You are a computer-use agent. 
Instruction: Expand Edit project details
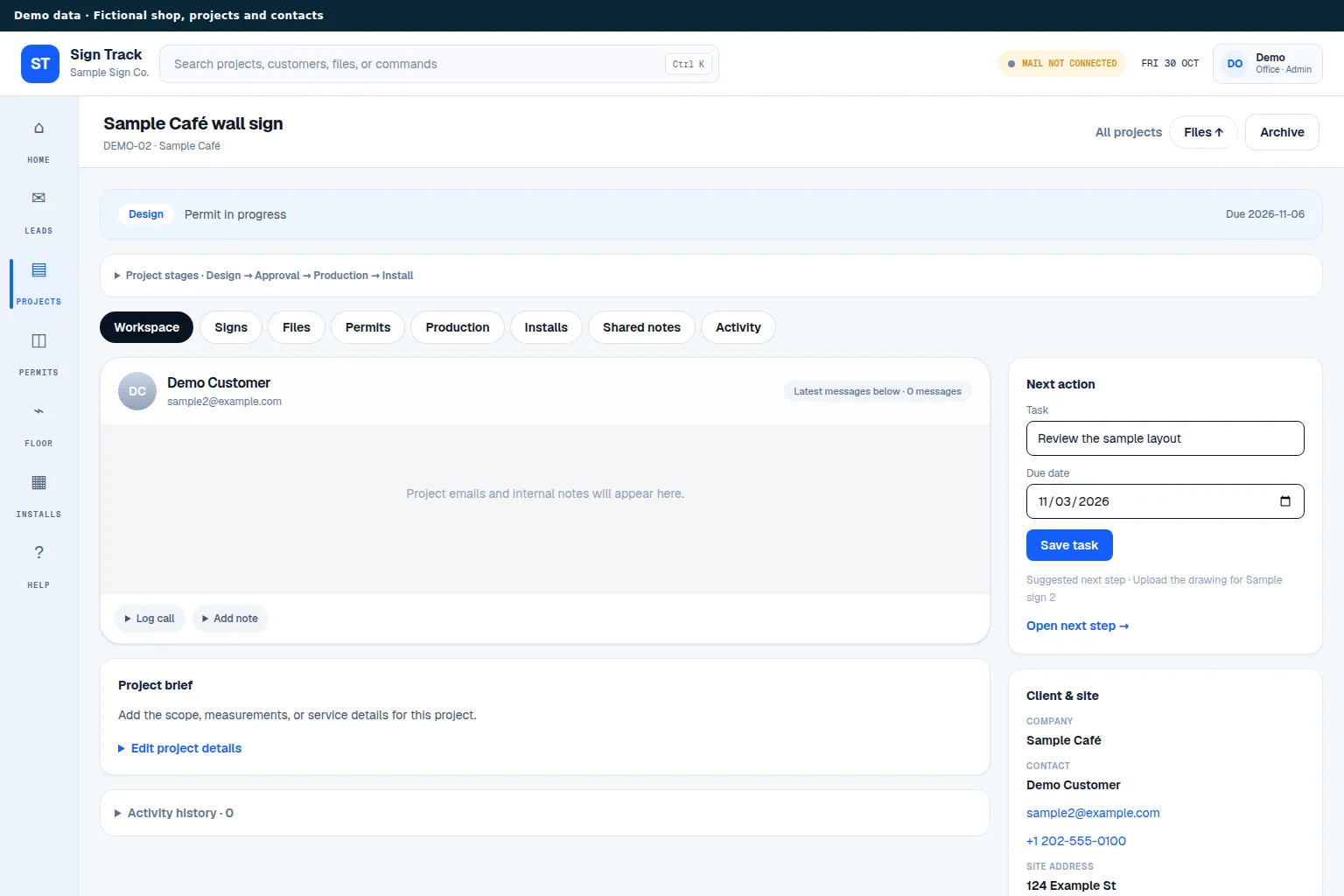pyautogui.click(x=179, y=748)
